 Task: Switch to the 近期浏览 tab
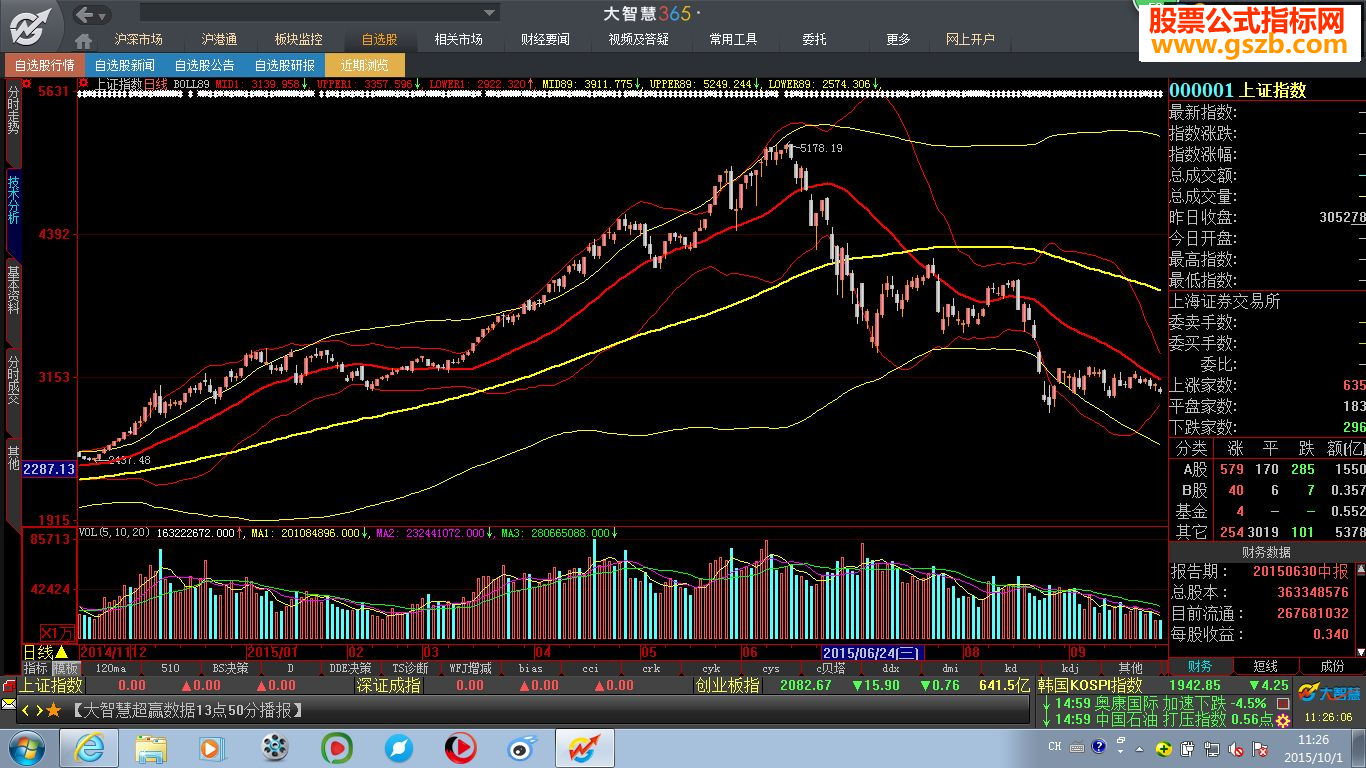pos(364,65)
